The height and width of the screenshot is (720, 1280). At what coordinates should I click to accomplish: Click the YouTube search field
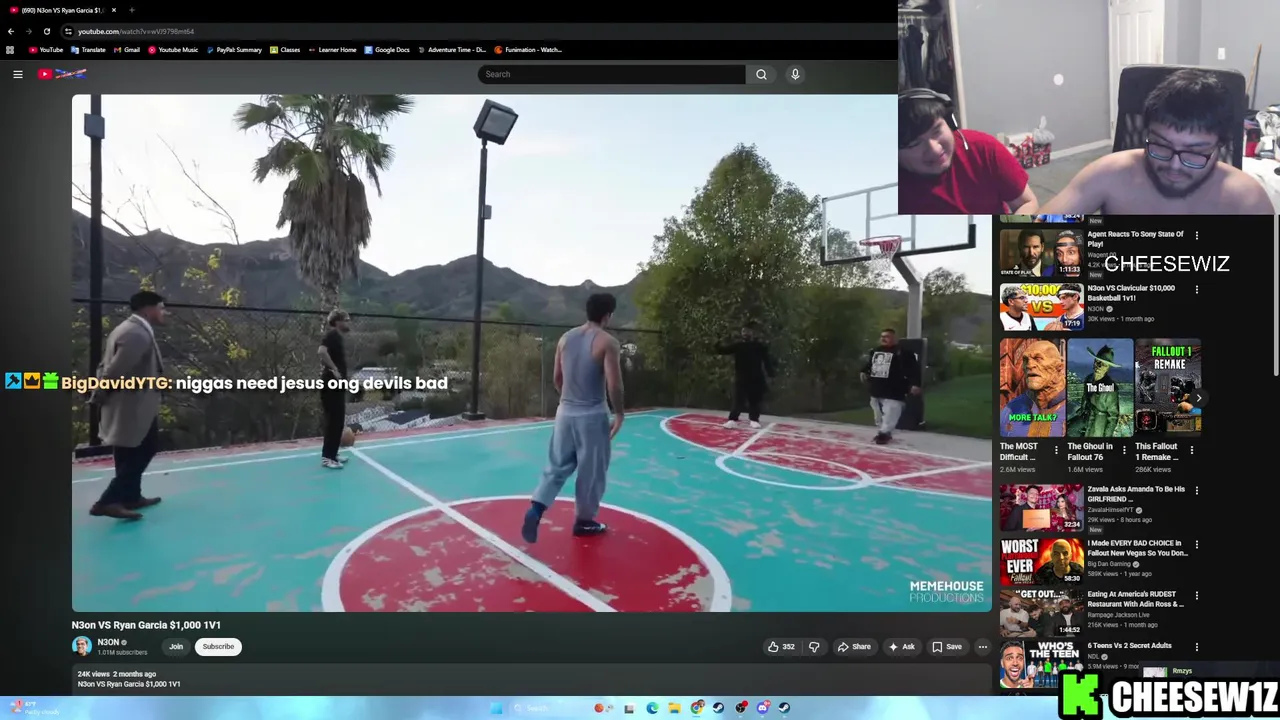pos(611,74)
